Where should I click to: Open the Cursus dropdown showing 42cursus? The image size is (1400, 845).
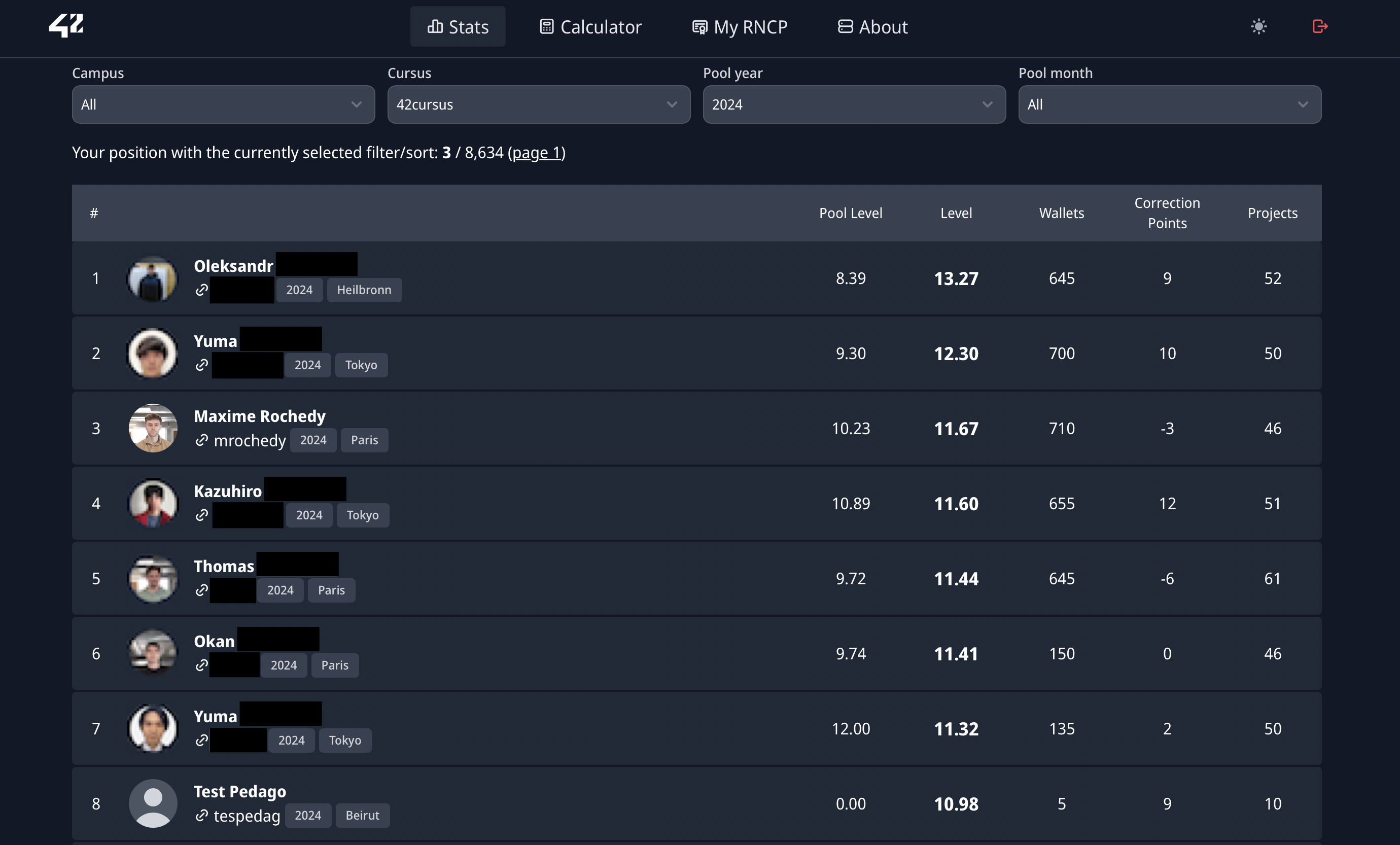538,104
